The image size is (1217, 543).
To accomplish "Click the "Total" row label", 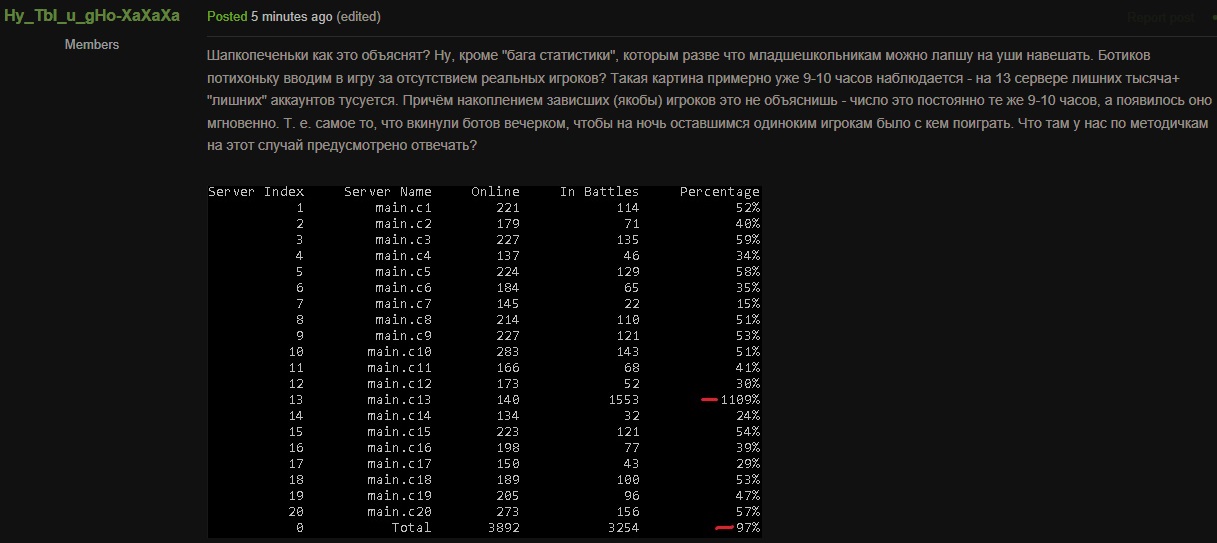I will 411,528.
